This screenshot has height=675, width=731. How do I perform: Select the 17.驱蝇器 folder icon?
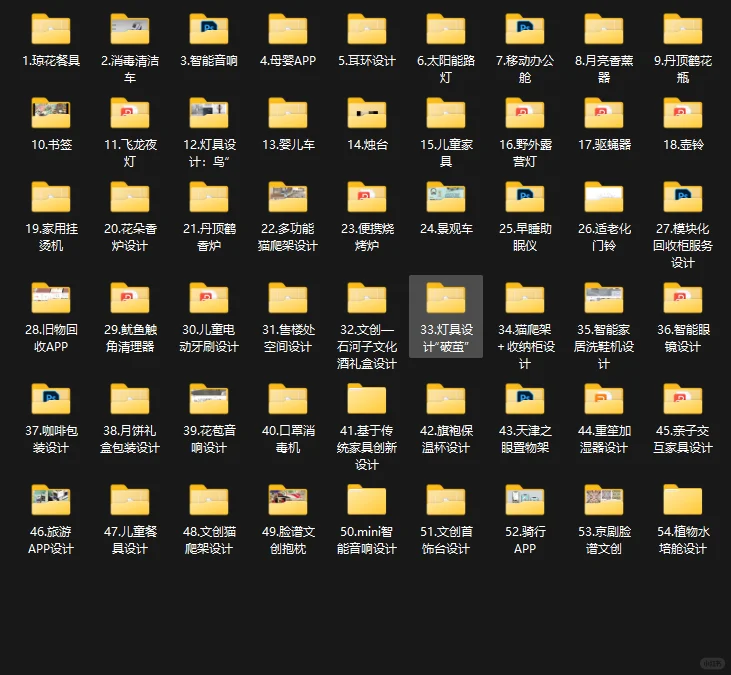pos(604,113)
